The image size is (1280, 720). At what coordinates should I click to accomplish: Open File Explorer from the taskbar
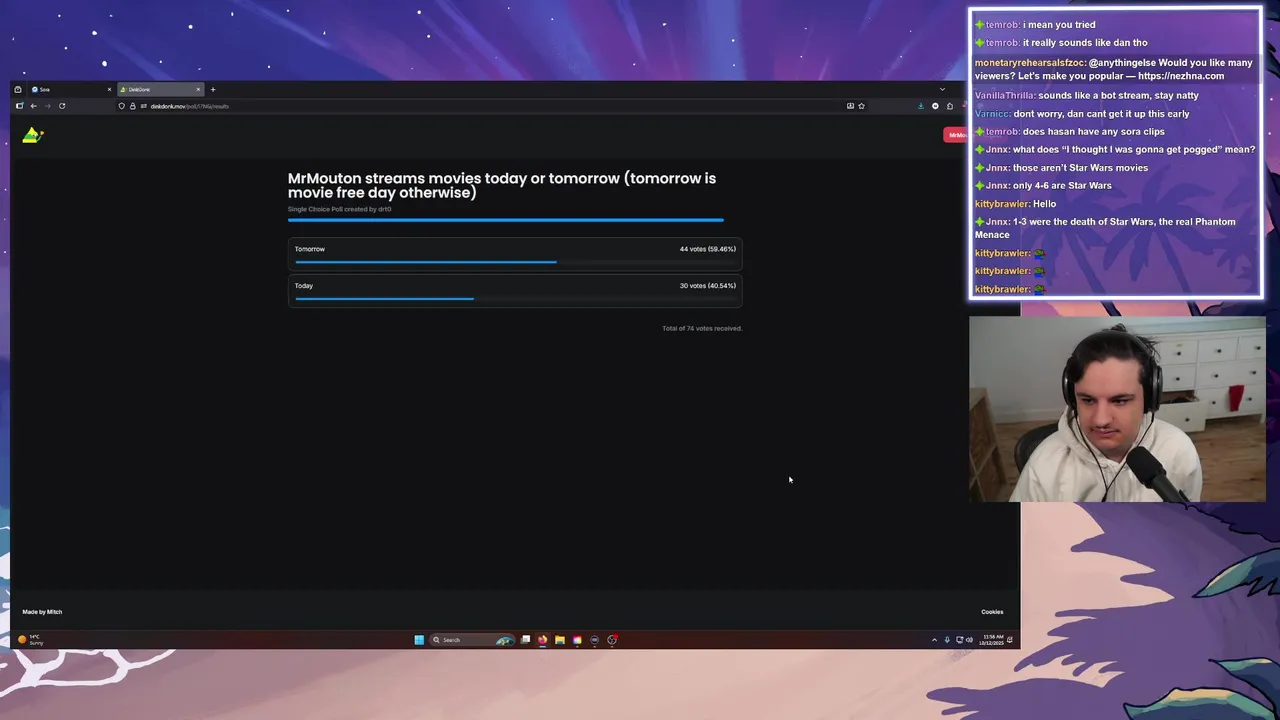point(560,640)
